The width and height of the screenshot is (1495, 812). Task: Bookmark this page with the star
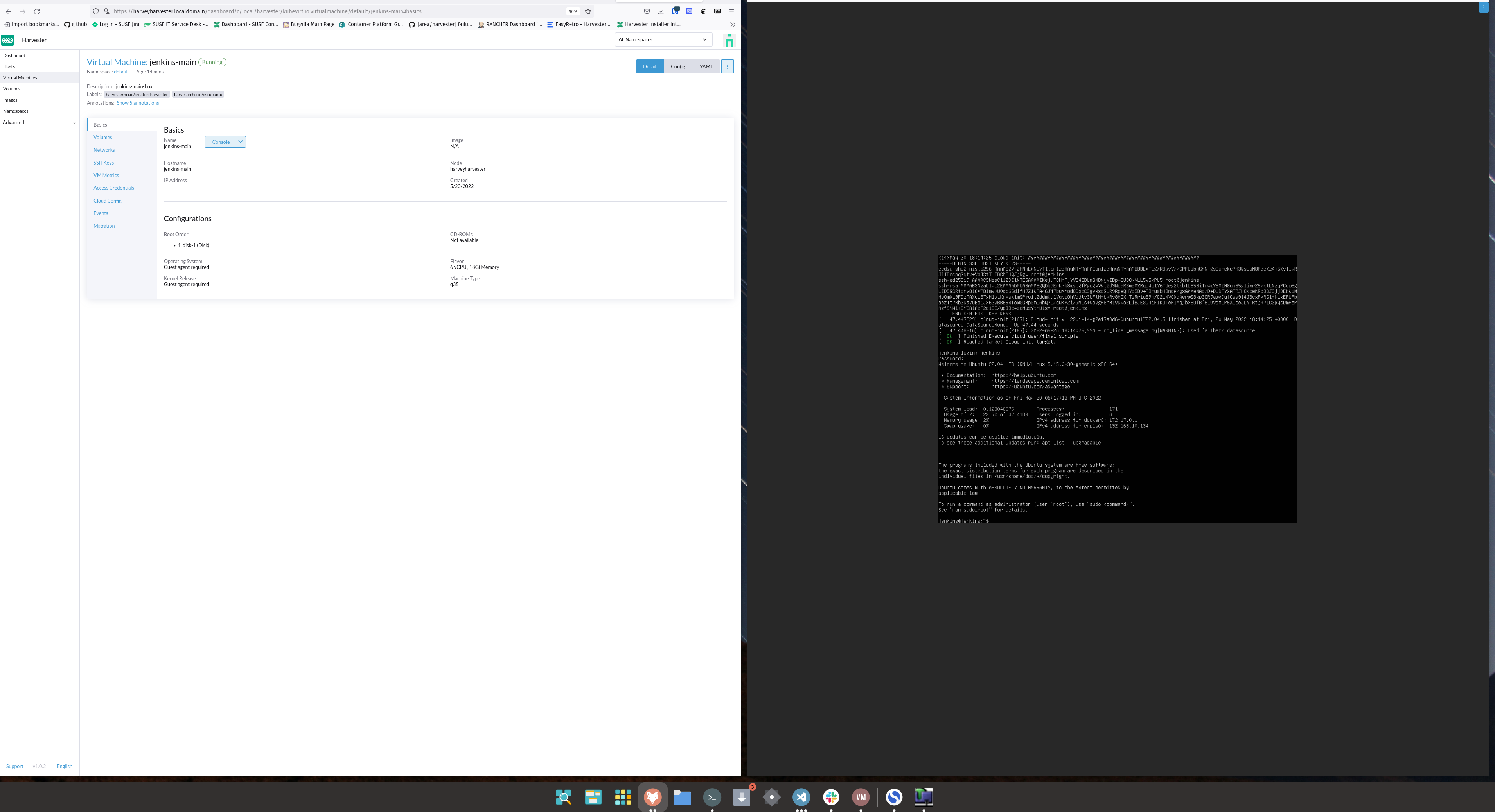click(x=588, y=11)
